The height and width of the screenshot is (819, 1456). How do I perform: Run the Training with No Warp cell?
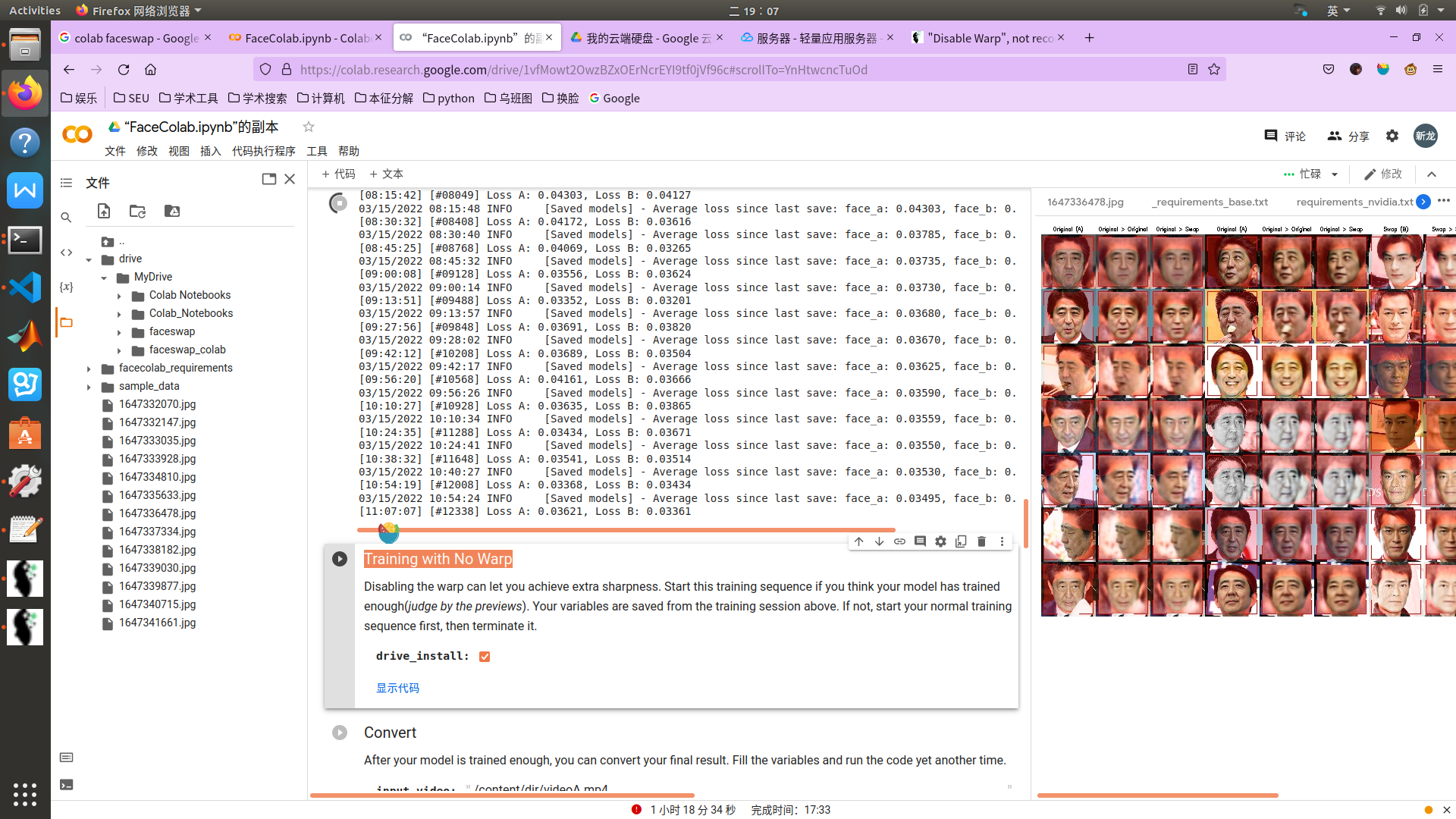[340, 559]
